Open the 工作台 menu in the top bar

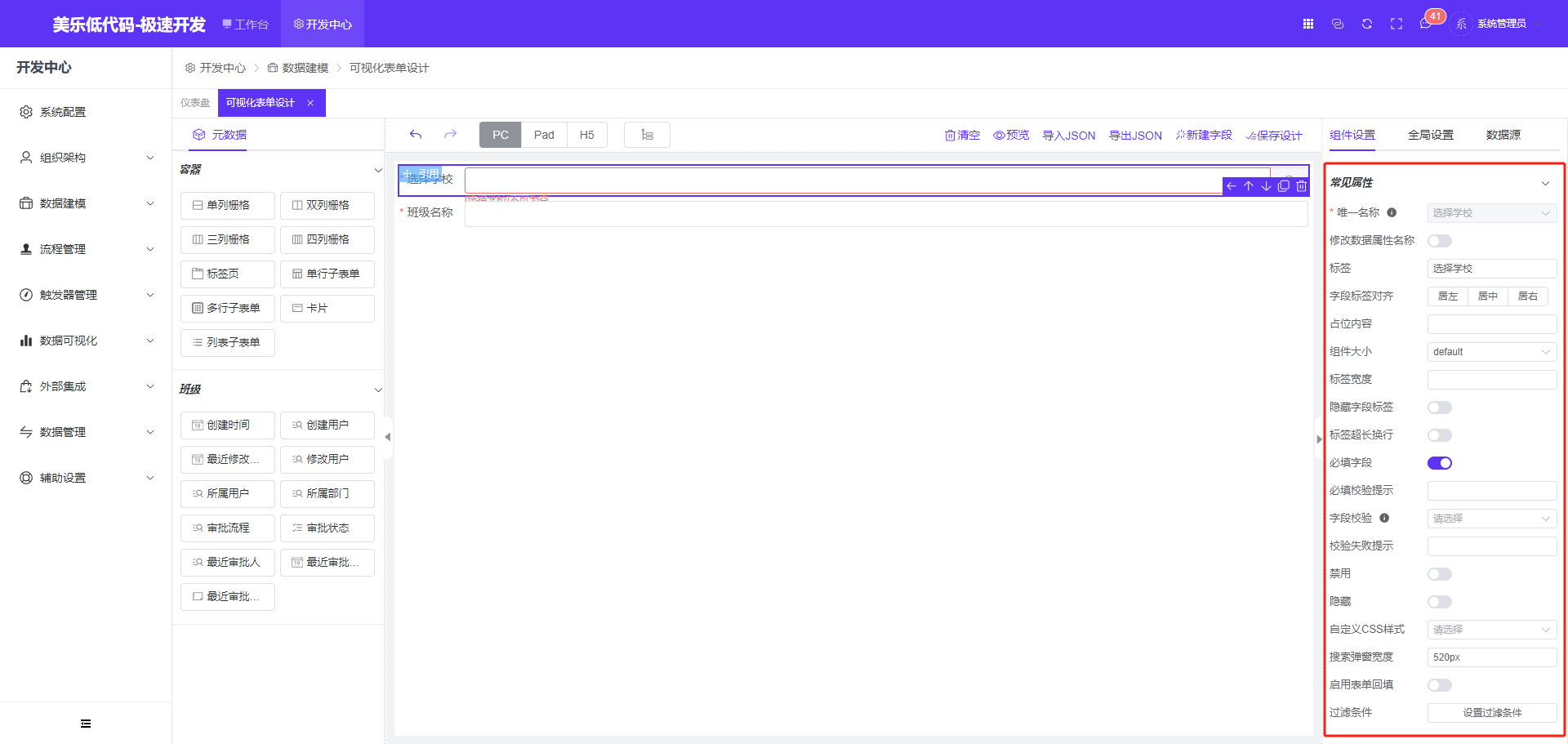[245, 24]
